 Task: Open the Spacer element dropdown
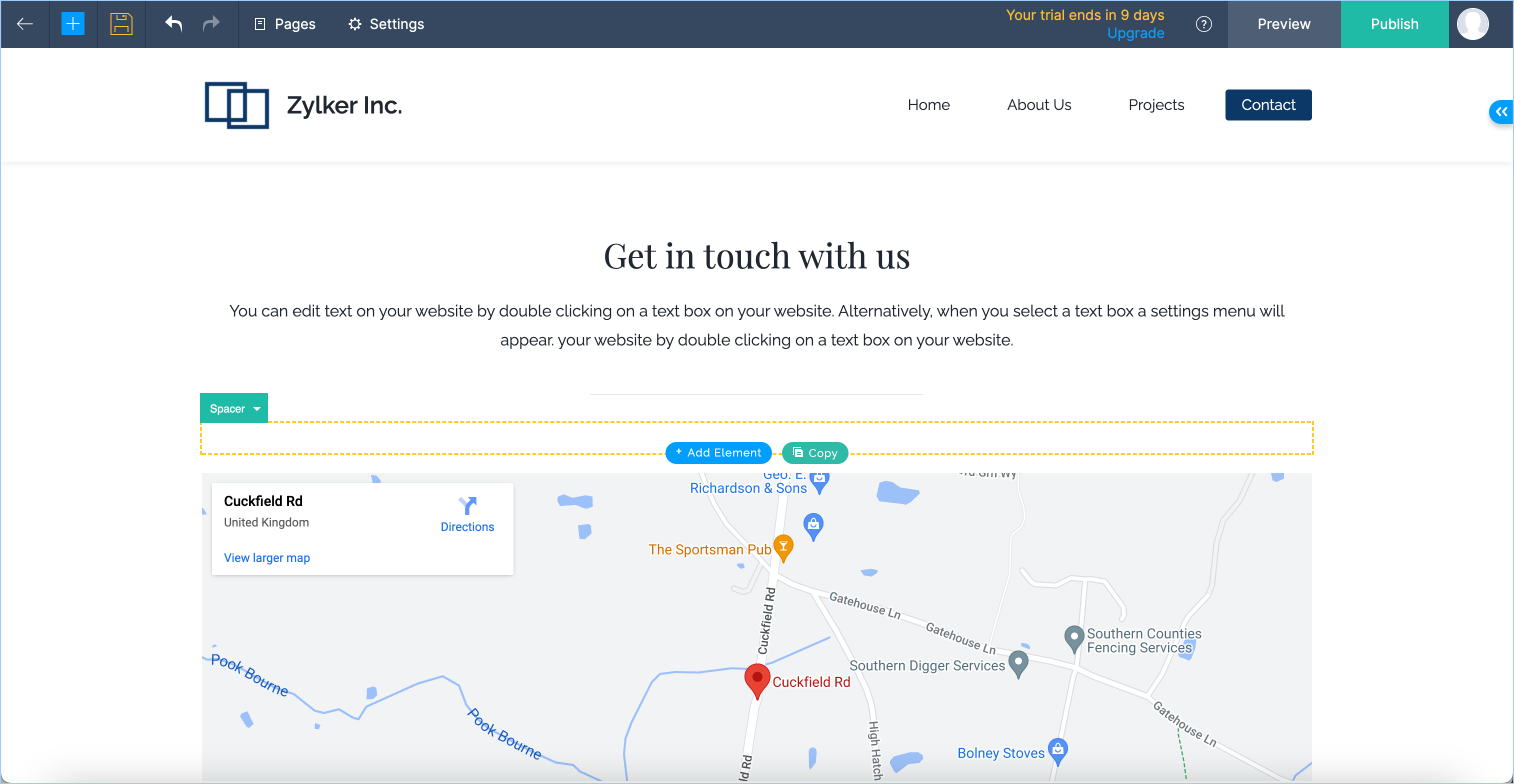pos(257,409)
